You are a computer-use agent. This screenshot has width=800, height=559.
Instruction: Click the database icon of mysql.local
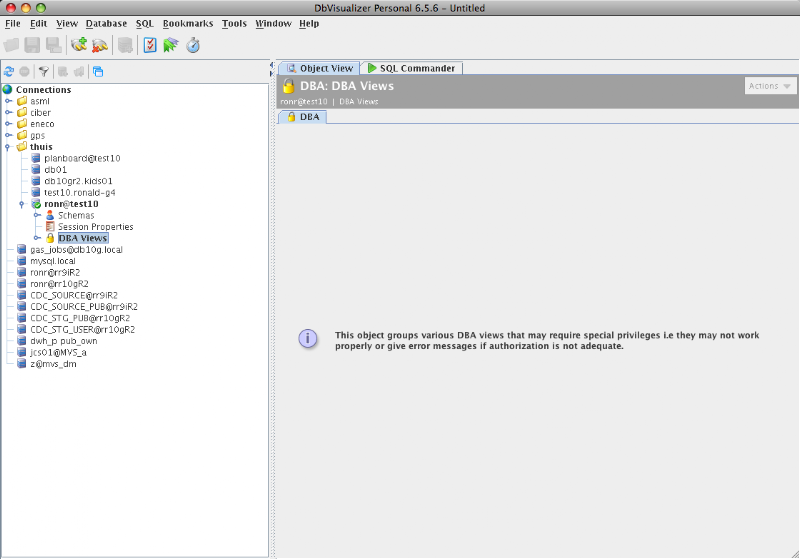coord(21,261)
